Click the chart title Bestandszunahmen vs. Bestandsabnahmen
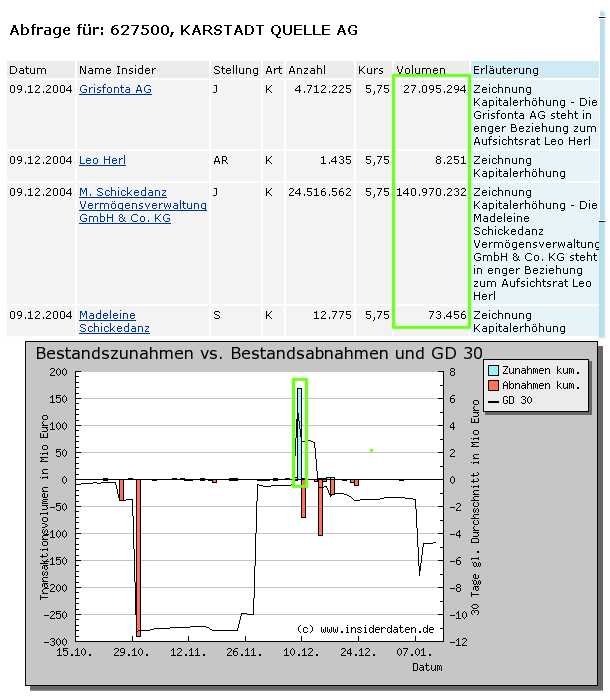Screen dimensions: 610x700 click(x=259, y=354)
